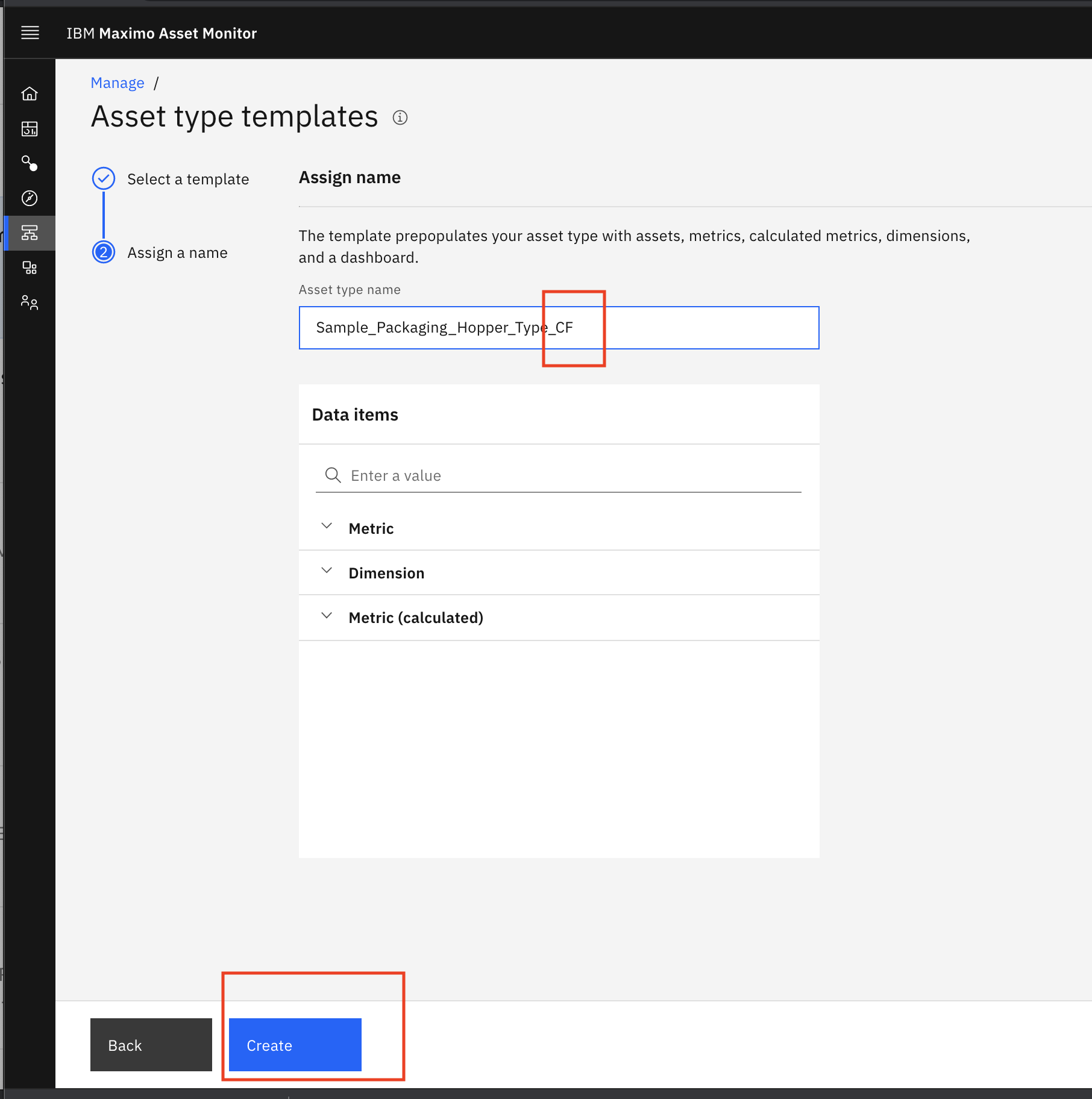
Task: Go to Home via sidebar house icon
Action: coord(30,94)
